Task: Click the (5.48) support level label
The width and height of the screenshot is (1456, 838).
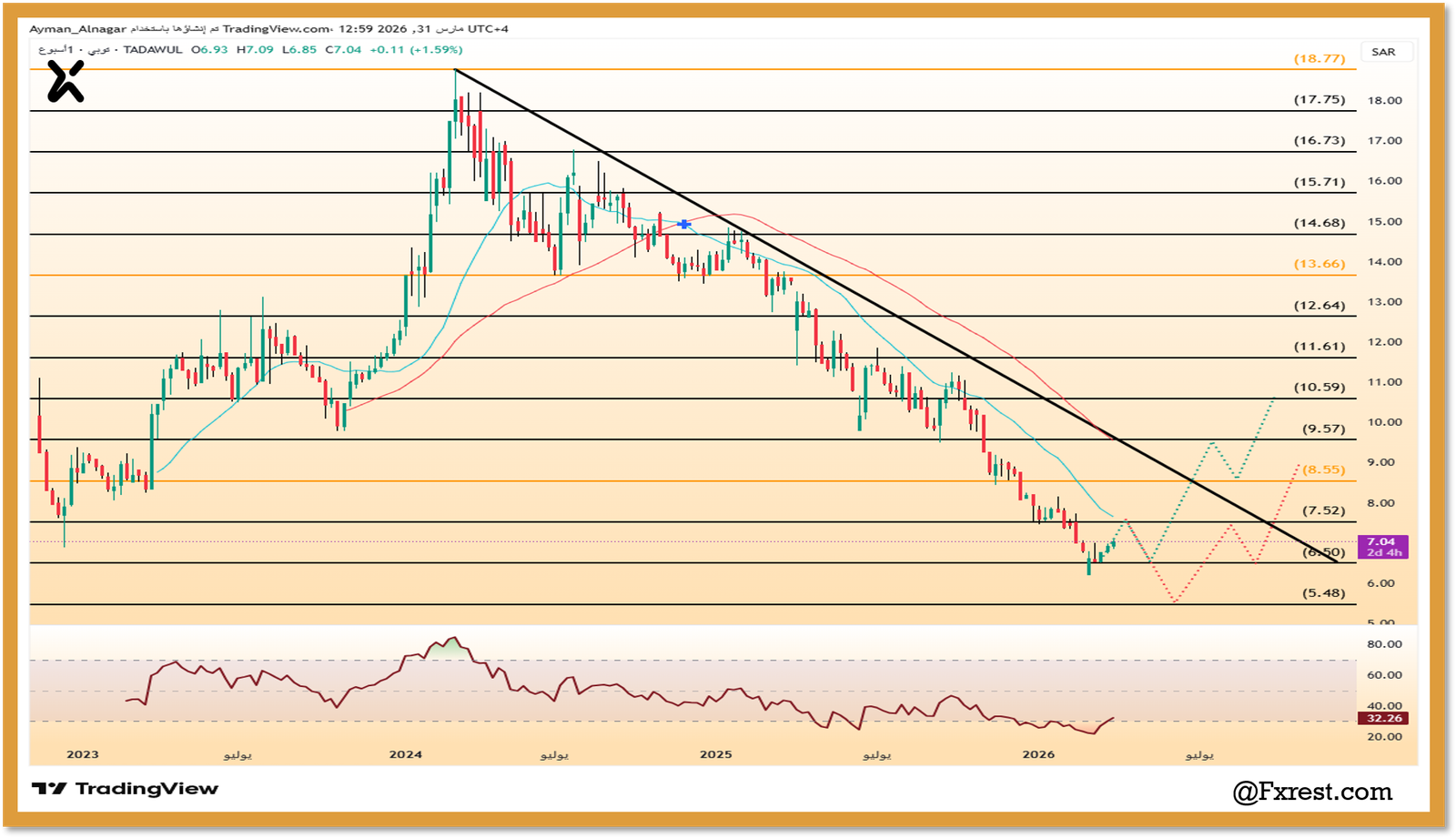Action: [1323, 592]
